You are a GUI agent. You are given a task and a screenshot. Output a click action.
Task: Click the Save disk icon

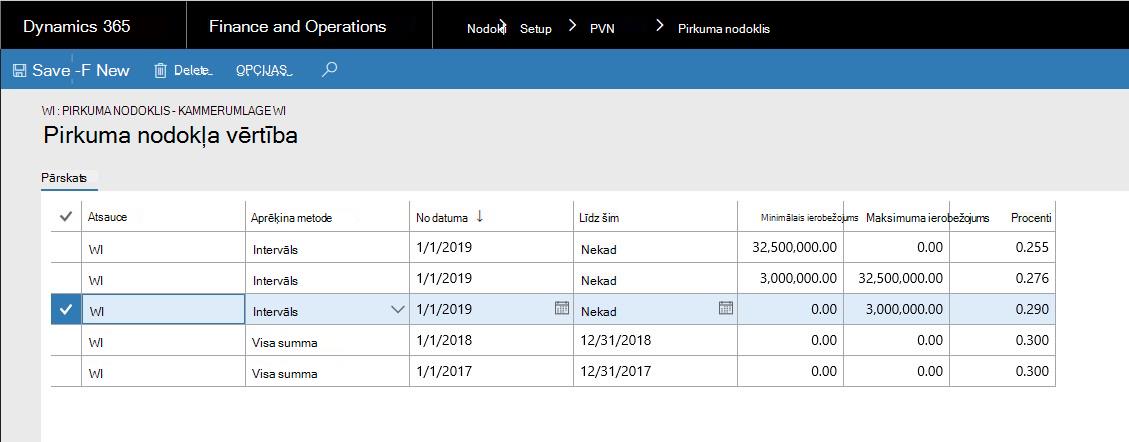click(19, 71)
